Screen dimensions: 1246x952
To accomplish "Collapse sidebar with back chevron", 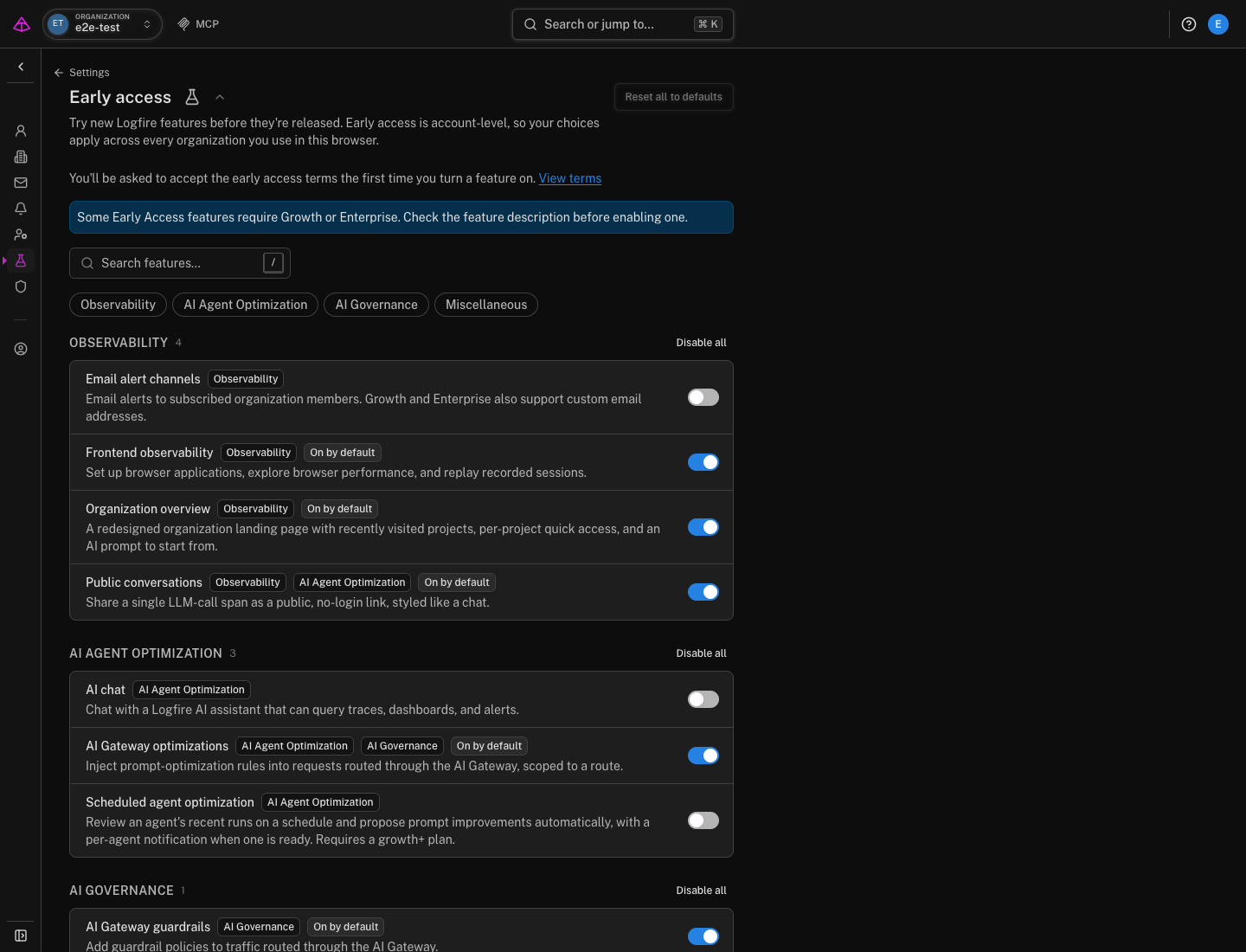I will [21, 67].
